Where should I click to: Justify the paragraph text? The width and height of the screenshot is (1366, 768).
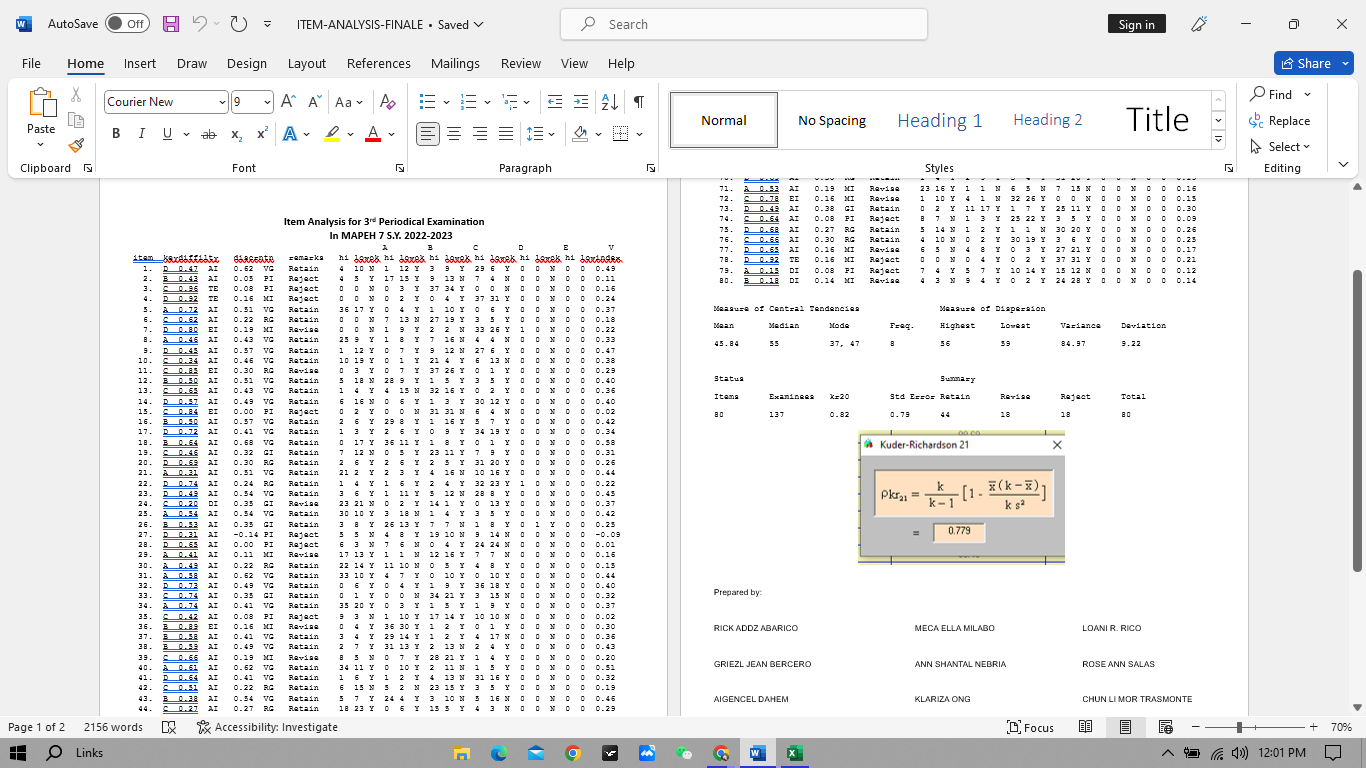coord(506,134)
